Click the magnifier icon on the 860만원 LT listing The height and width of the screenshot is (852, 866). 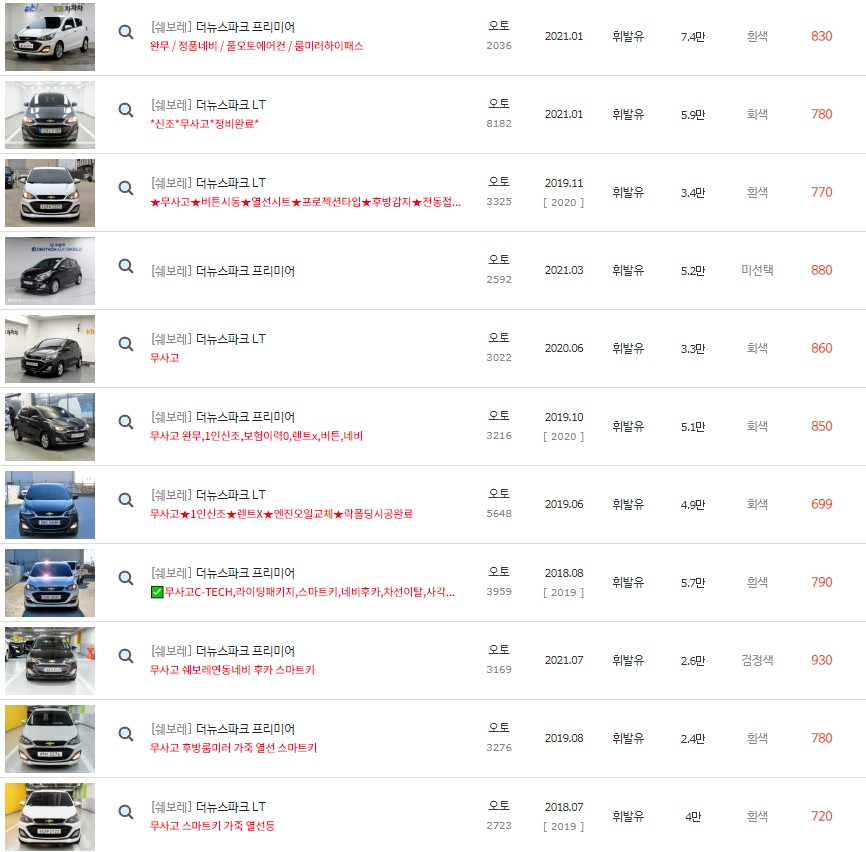pyautogui.click(x=125, y=345)
